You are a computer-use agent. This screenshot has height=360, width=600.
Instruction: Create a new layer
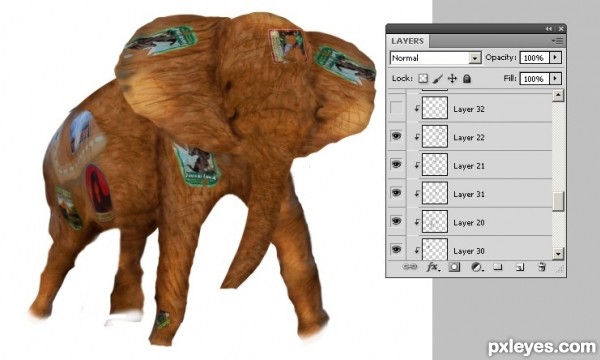520,267
